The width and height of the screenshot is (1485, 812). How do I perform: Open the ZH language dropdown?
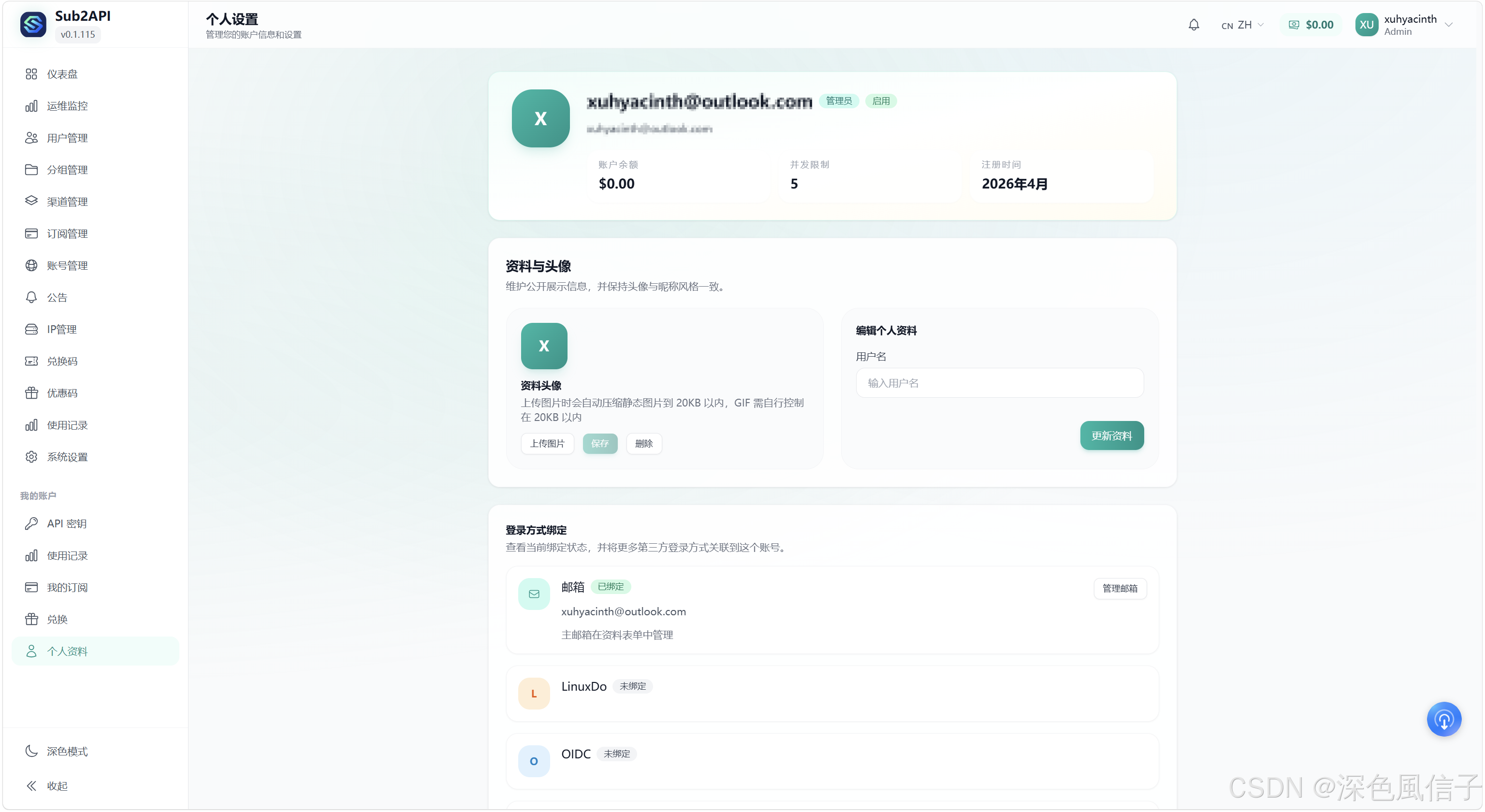tap(1243, 25)
